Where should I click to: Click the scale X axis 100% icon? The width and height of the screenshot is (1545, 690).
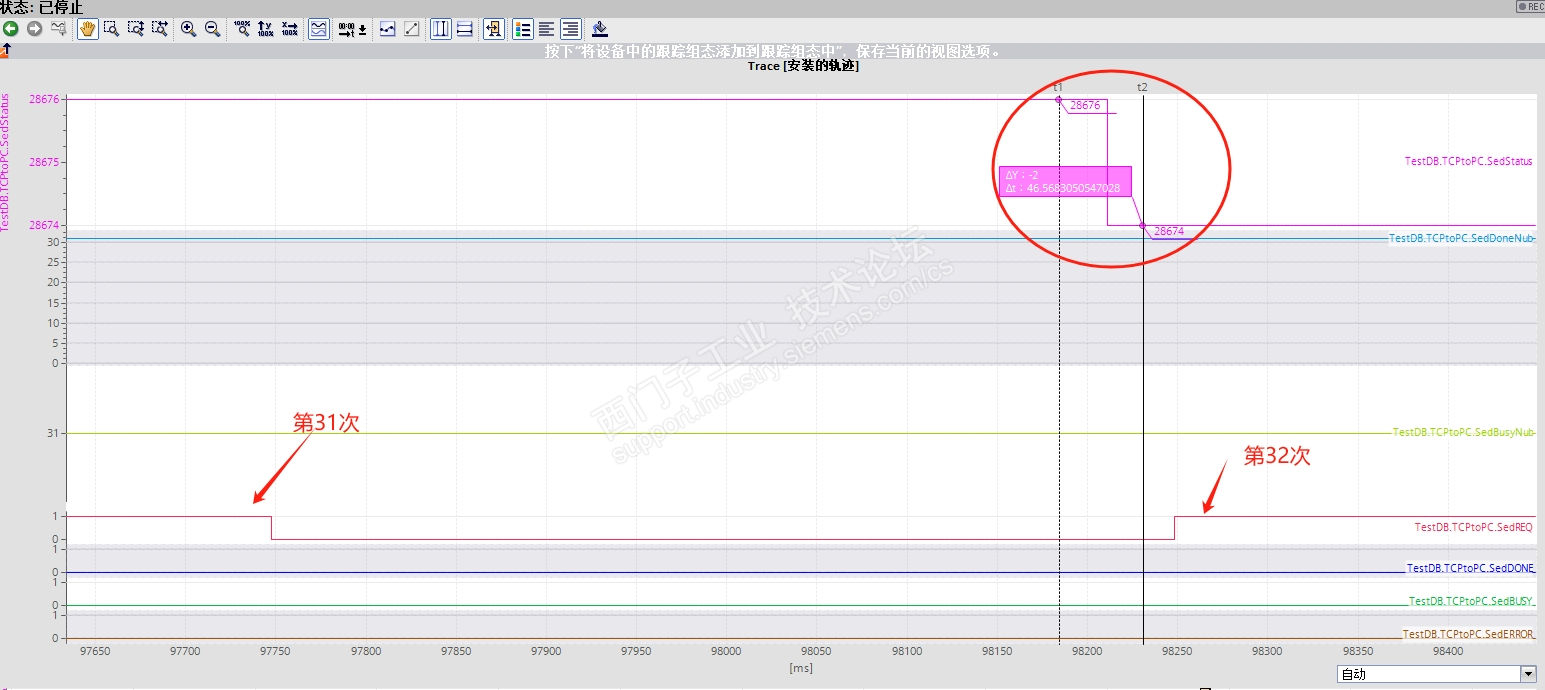(x=290, y=29)
